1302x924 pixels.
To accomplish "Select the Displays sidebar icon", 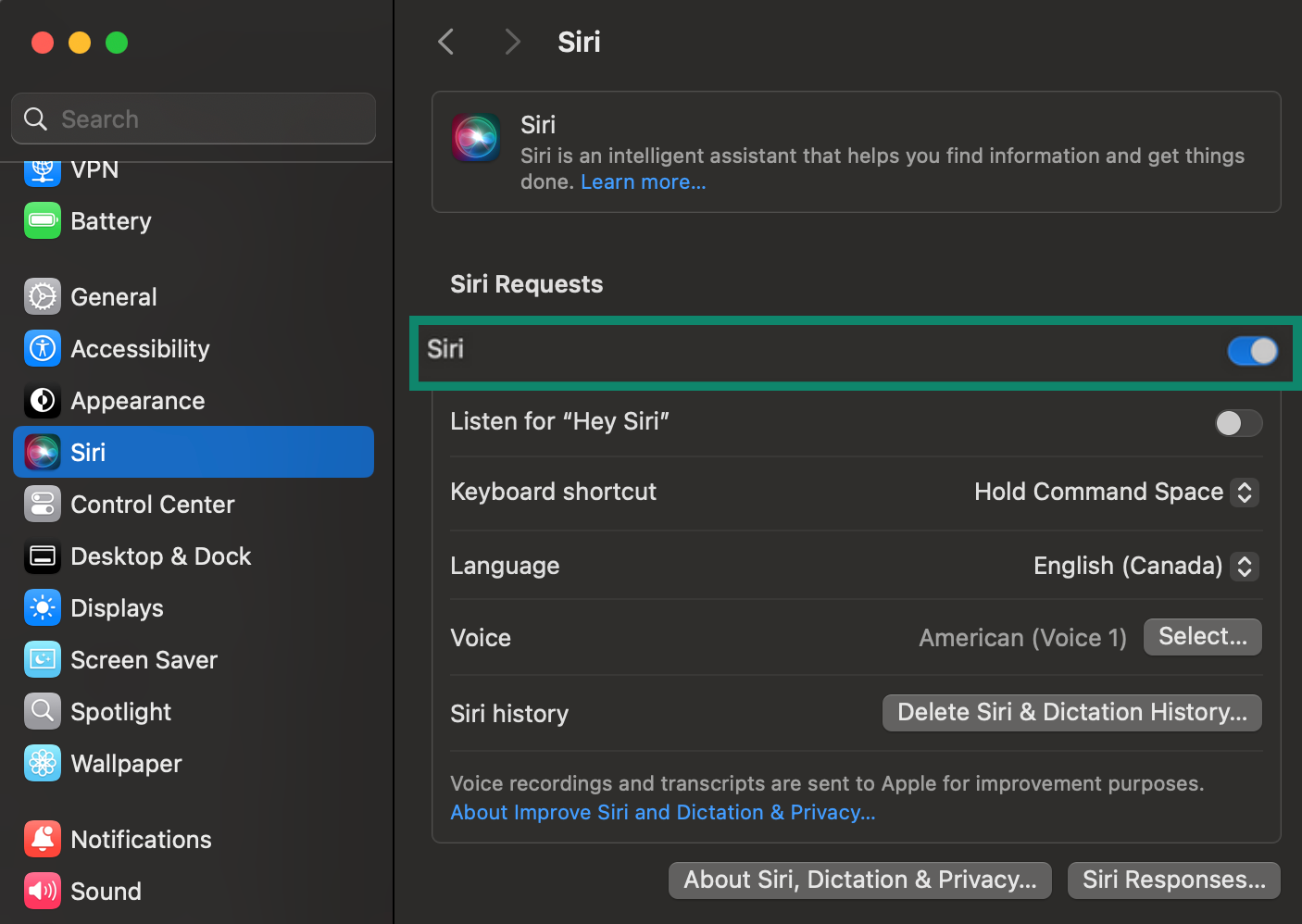I will [43, 607].
